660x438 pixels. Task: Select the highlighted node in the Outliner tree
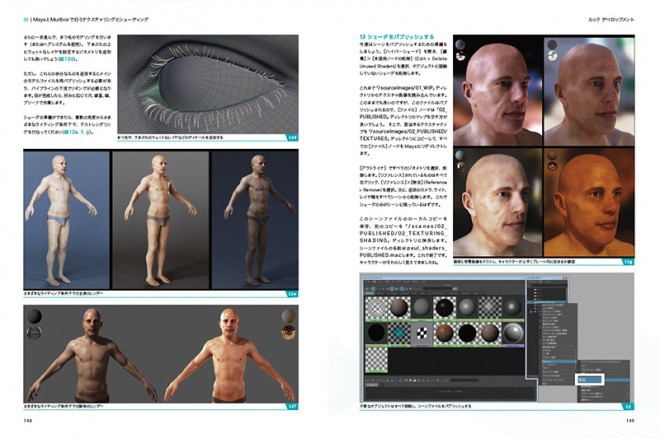[x=548, y=303]
